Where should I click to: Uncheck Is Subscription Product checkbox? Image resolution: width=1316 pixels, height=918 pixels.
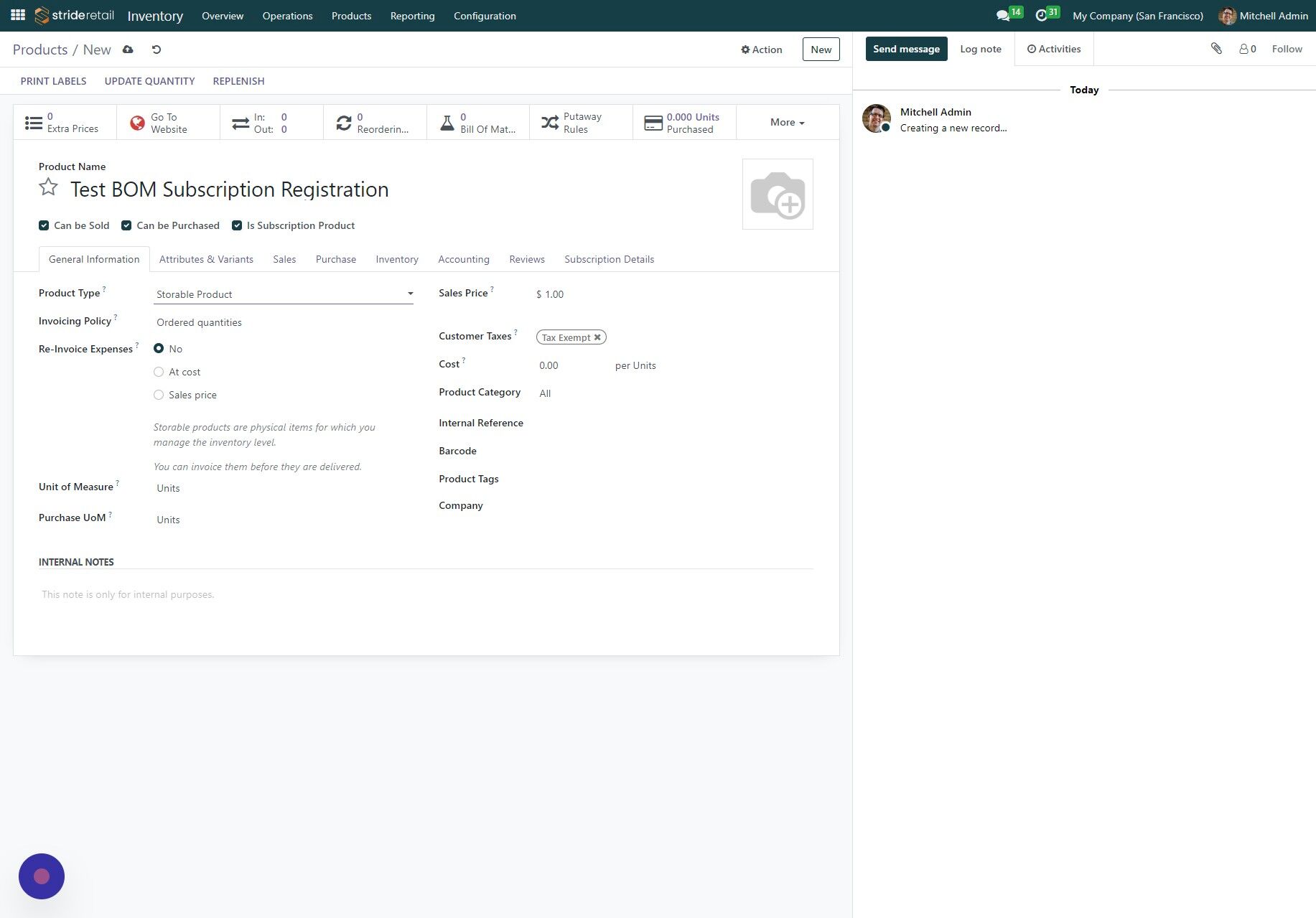click(x=237, y=225)
